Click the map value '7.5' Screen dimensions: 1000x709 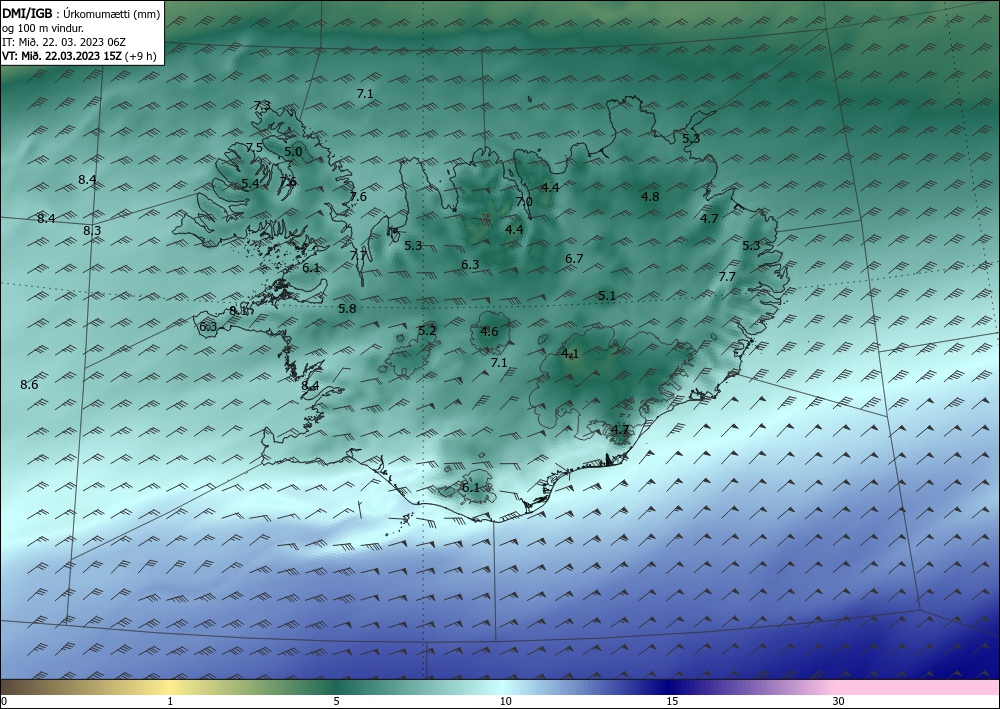tap(254, 147)
